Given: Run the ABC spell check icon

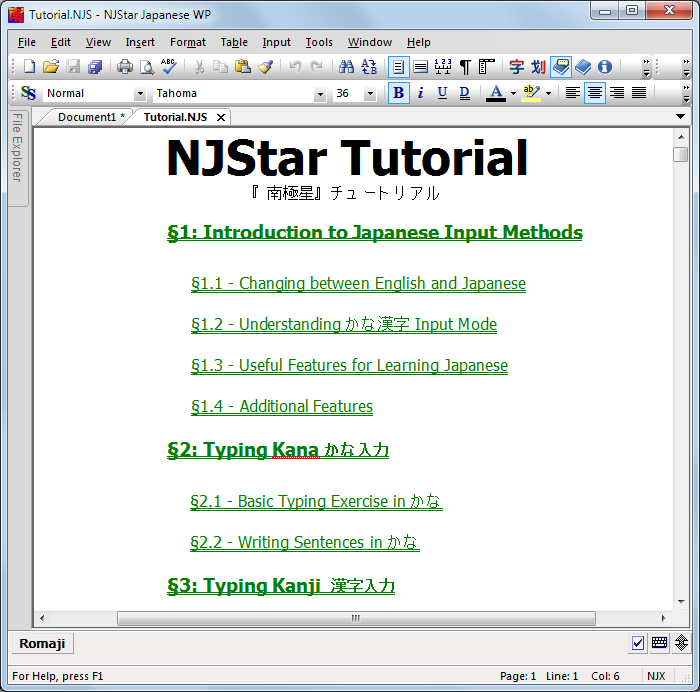Looking at the screenshot, I should tap(169, 66).
